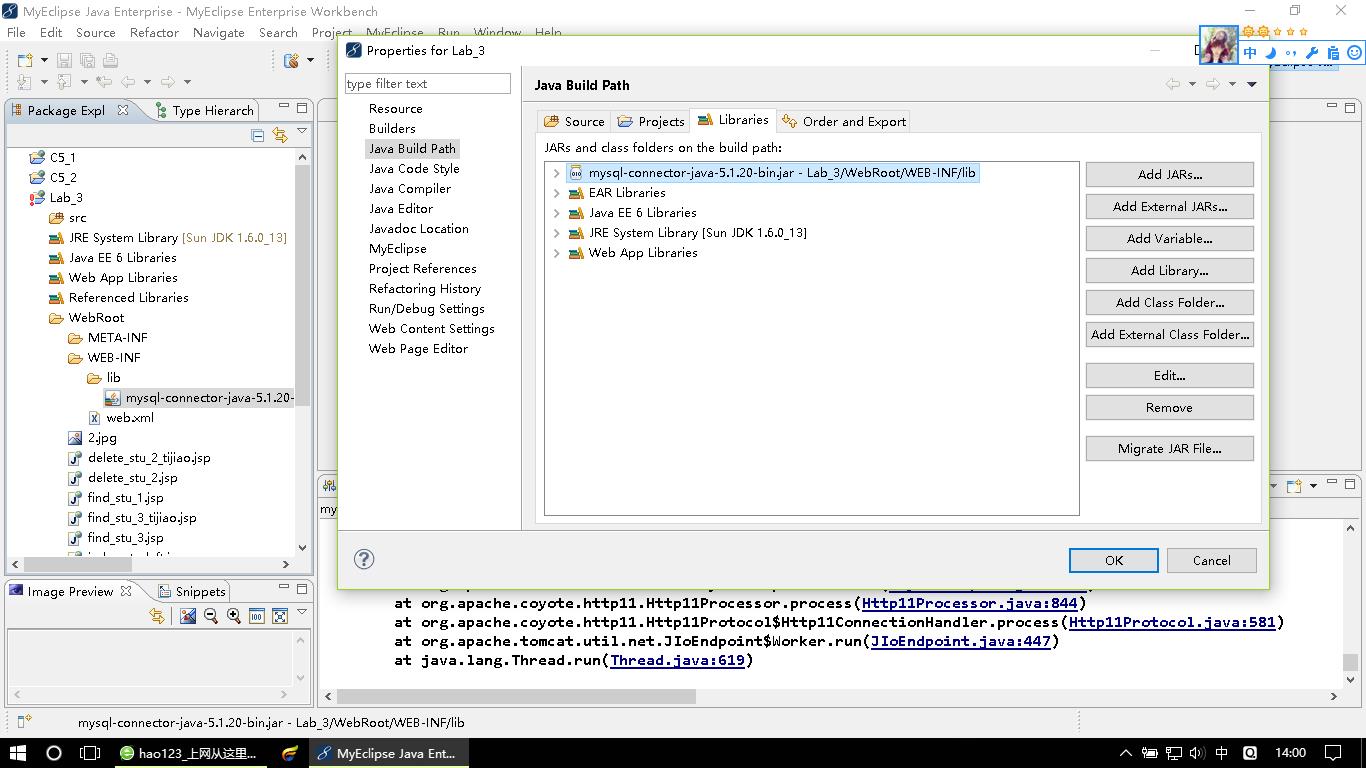Close the Package Explorer tab

pyautogui.click(x=123, y=110)
